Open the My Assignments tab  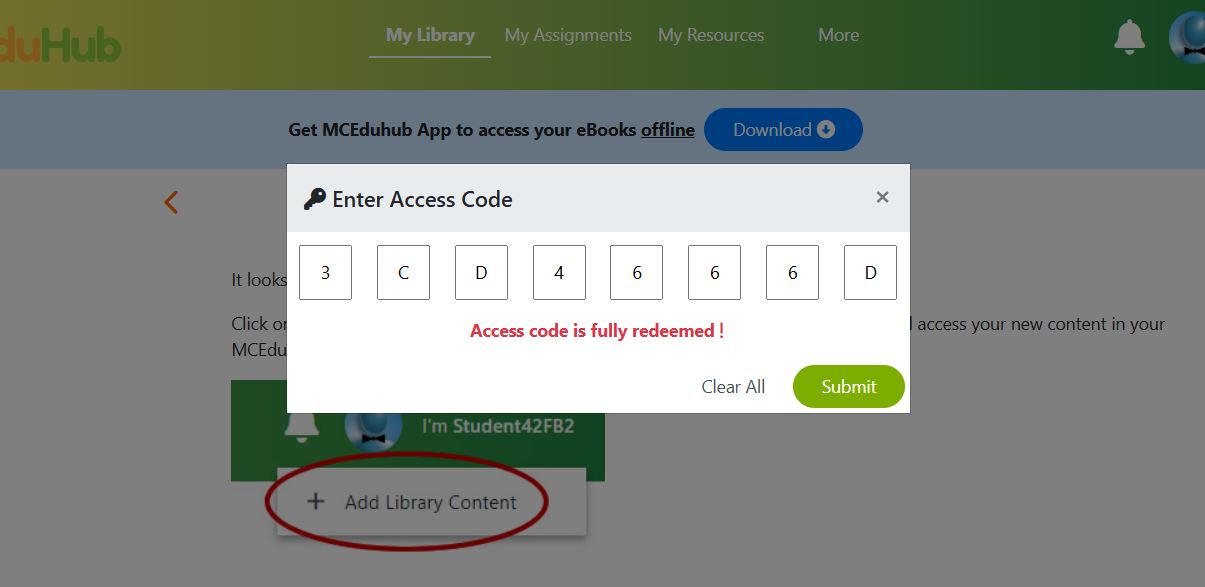(x=568, y=35)
